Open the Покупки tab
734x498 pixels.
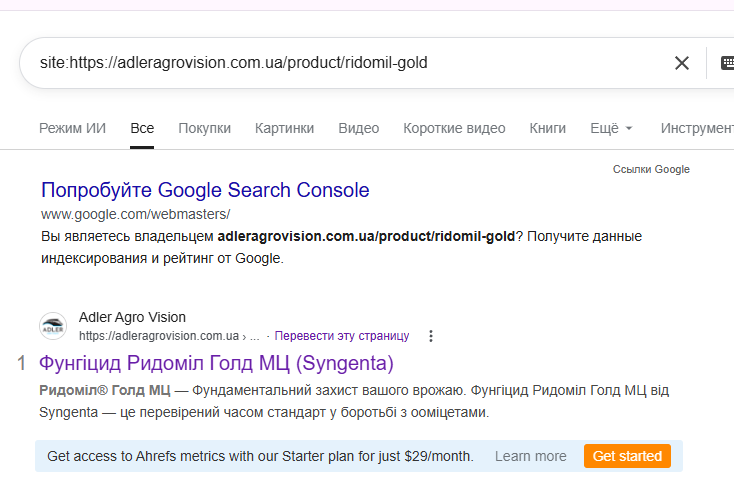205,128
